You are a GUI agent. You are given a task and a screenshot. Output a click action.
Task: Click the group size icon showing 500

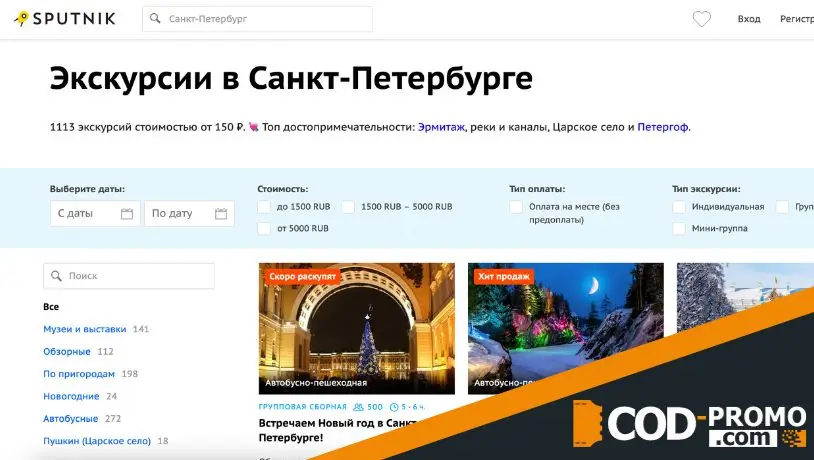coord(358,407)
